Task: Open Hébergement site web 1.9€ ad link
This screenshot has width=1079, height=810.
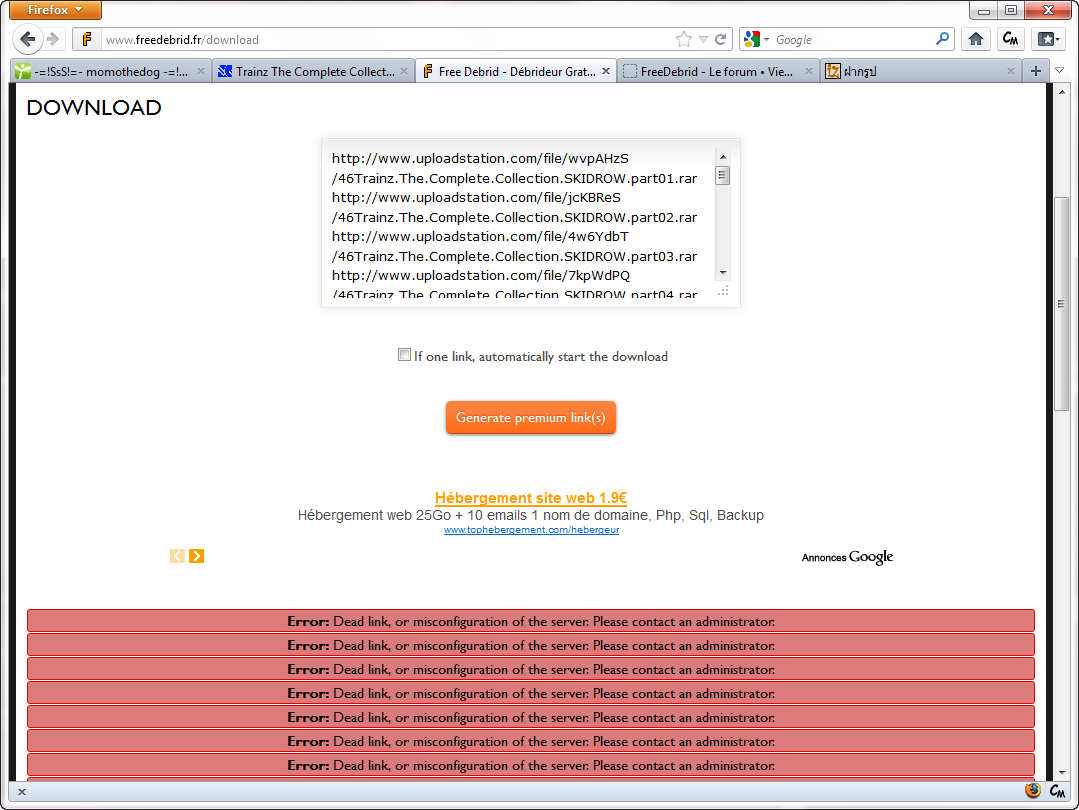Action: (531, 498)
